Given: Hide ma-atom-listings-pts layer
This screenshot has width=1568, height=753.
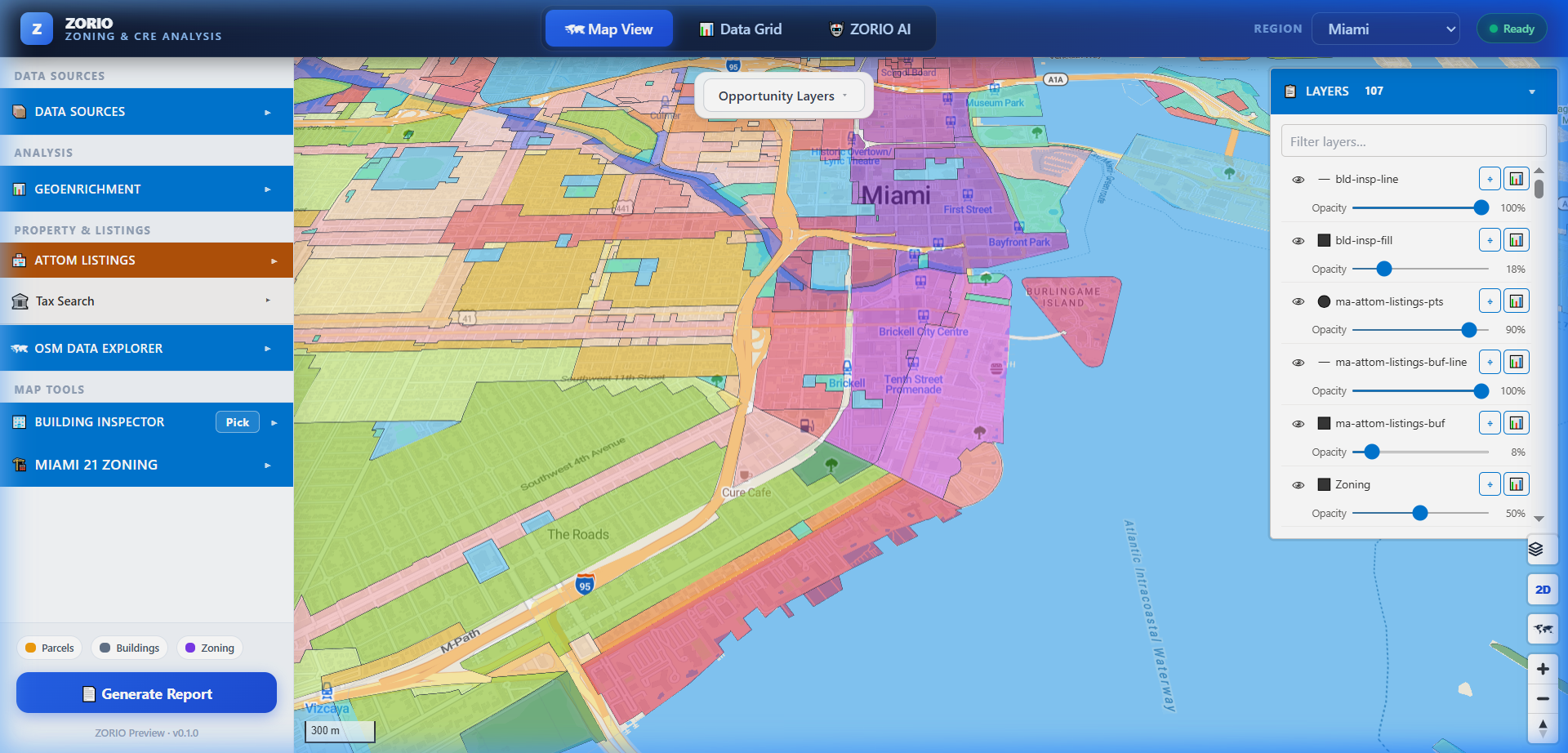Looking at the screenshot, I should pos(1298,301).
